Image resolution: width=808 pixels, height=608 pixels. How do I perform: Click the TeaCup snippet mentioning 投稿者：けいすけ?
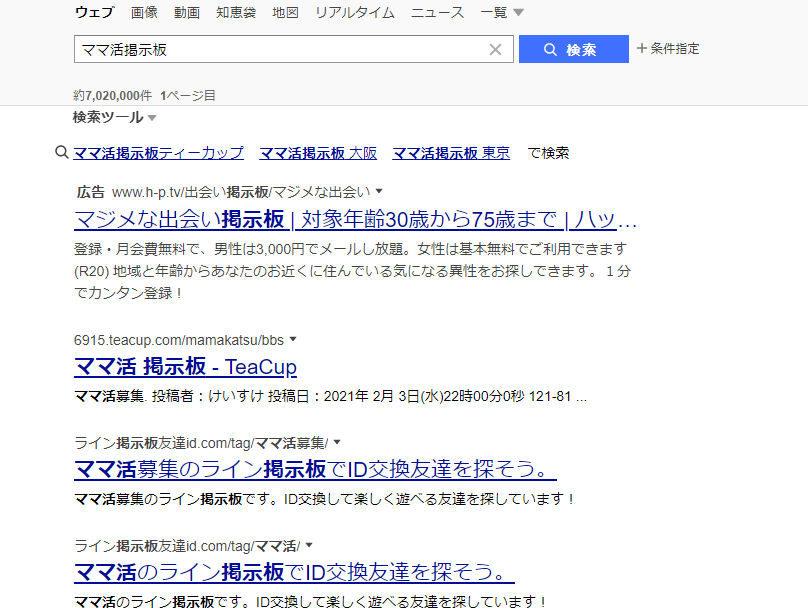(330, 396)
